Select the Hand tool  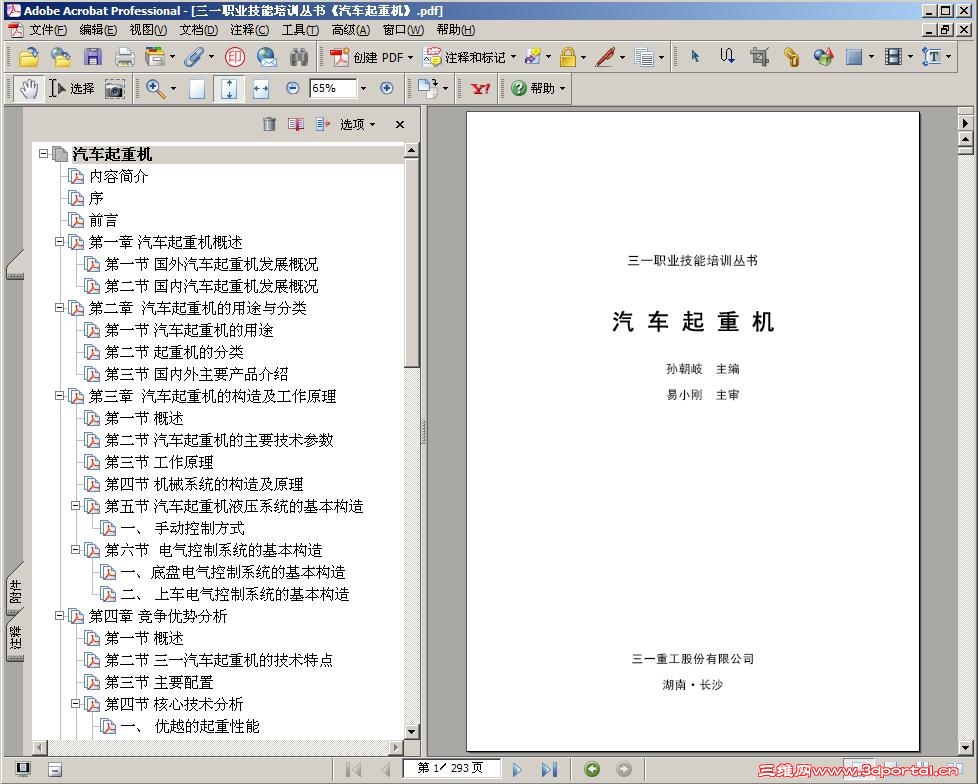[x=29, y=89]
